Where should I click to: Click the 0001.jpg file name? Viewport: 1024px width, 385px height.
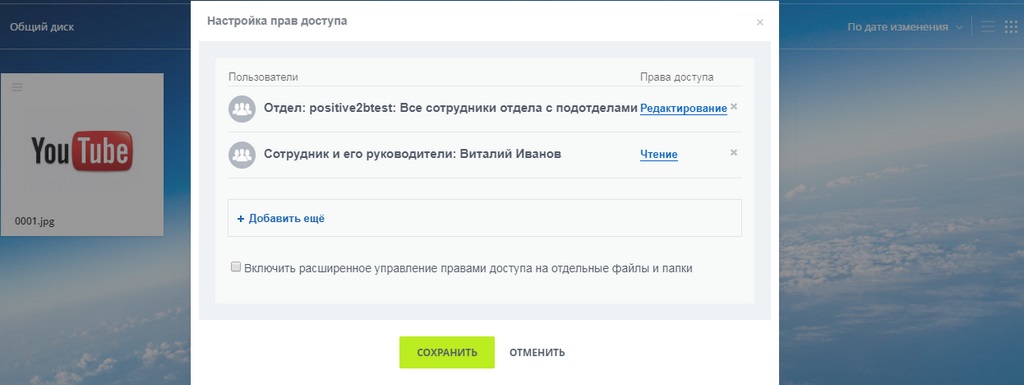(x=35, y=221)
